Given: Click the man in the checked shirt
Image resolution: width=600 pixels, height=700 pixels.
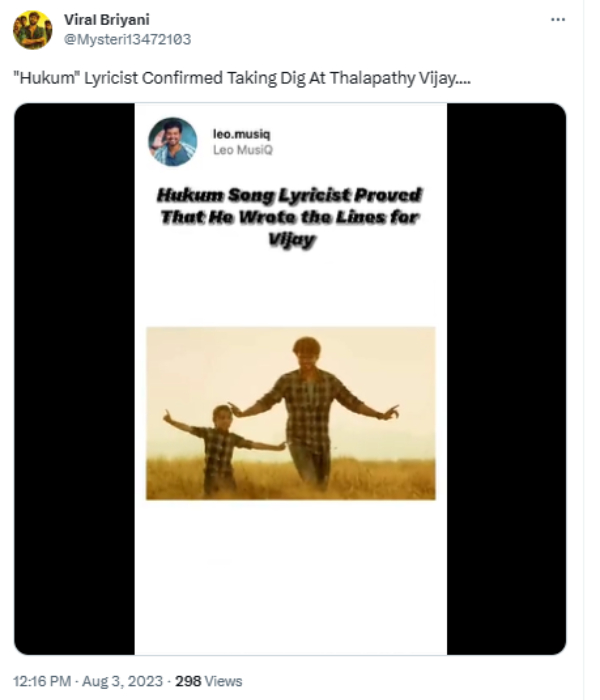Looking at the screenshot, I should click(x=313, y=410).
